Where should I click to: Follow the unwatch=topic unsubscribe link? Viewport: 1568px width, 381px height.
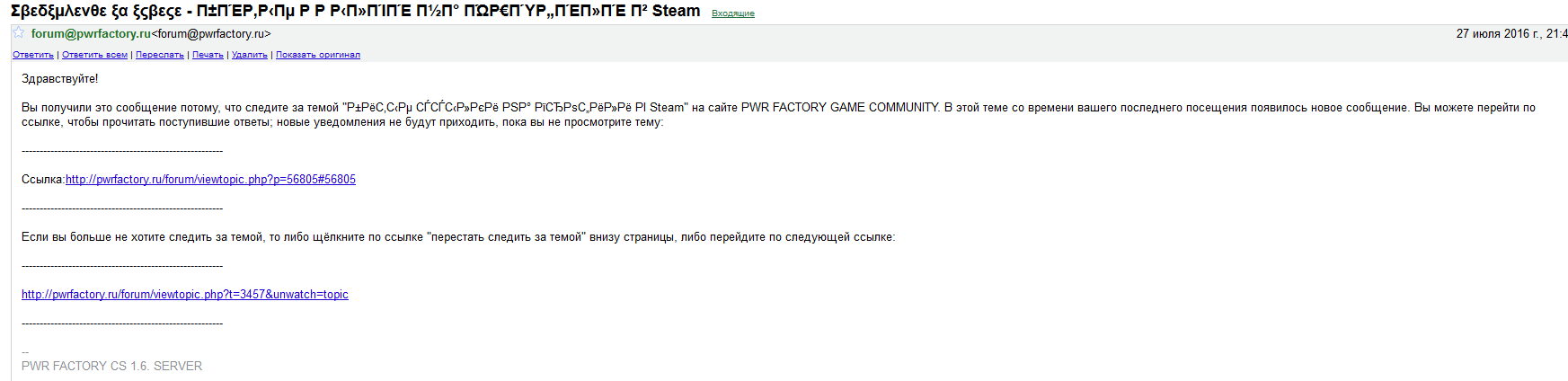[x=185, y=295]
